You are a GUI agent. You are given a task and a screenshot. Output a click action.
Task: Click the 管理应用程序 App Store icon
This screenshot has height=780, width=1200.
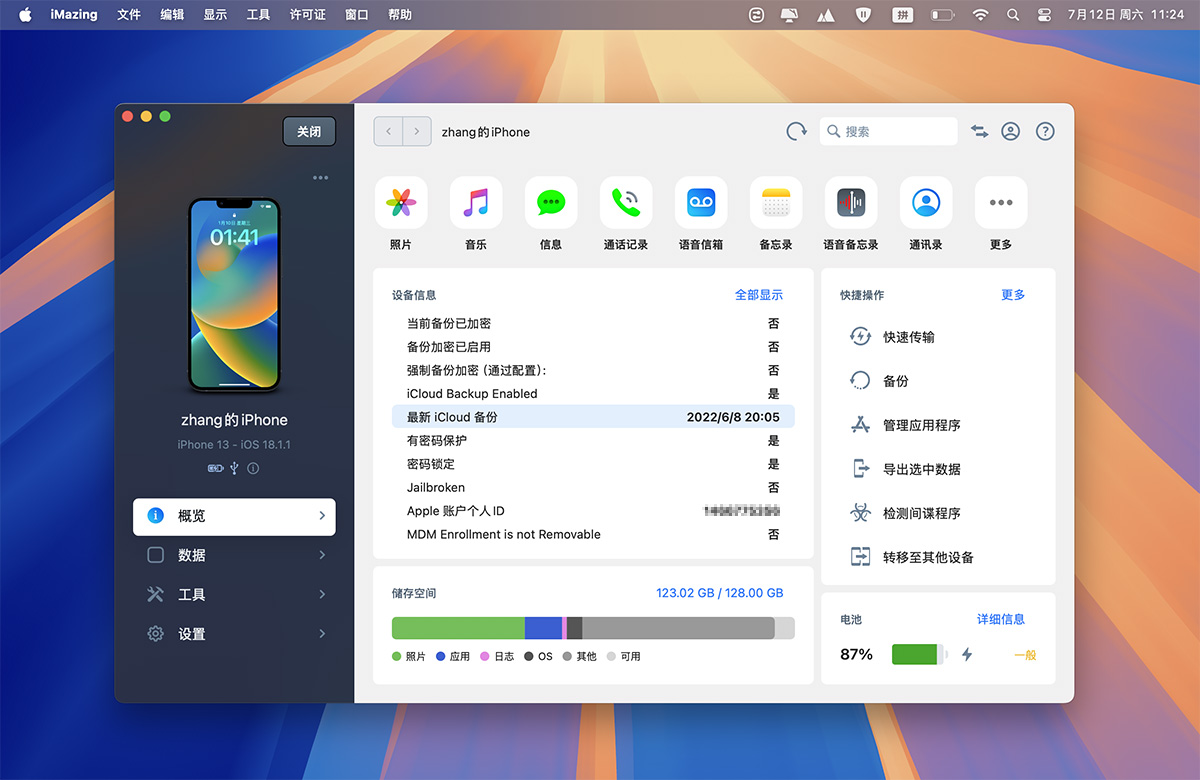[x=860, y=425]
